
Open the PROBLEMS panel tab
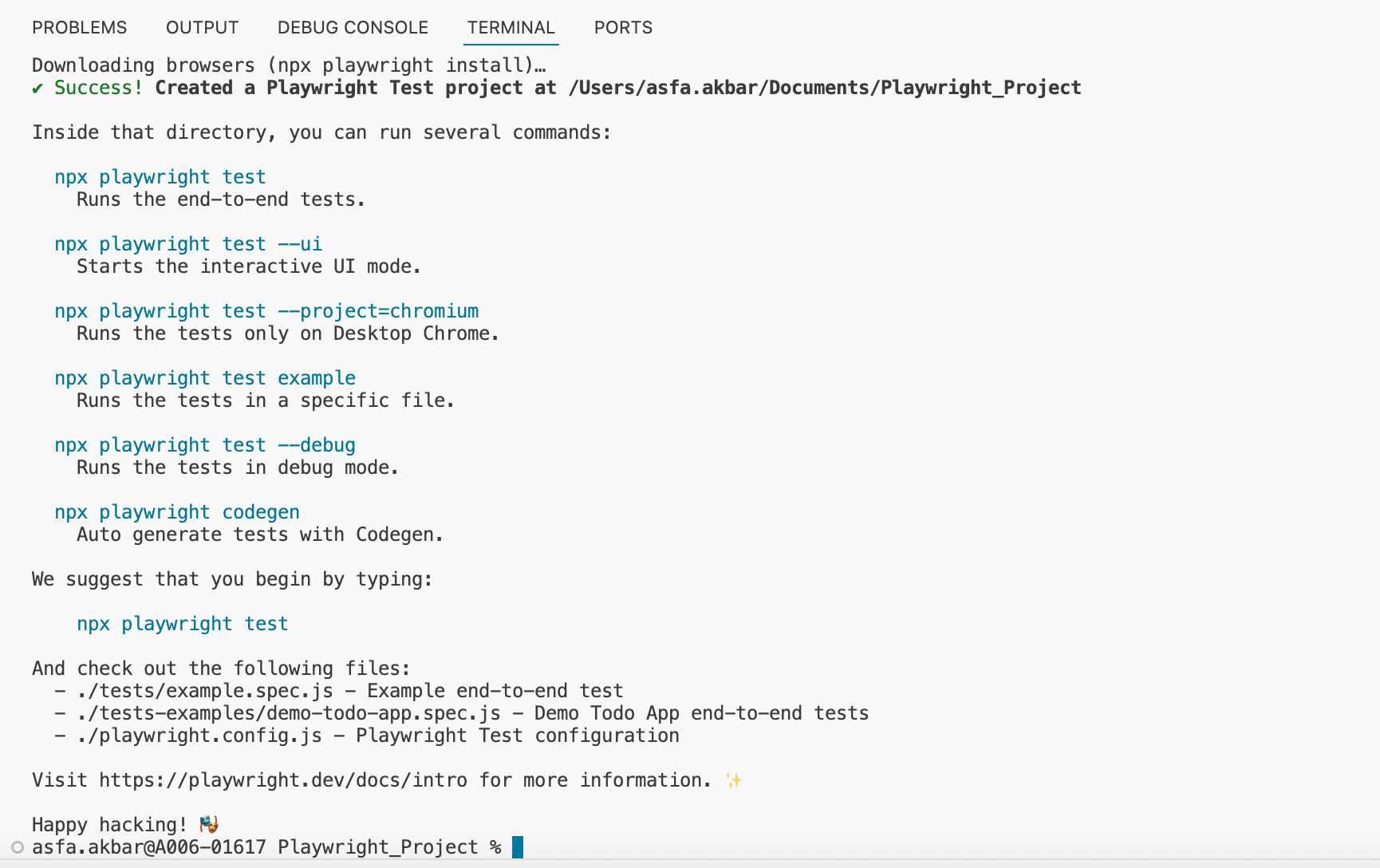click(x=79, y=28)
